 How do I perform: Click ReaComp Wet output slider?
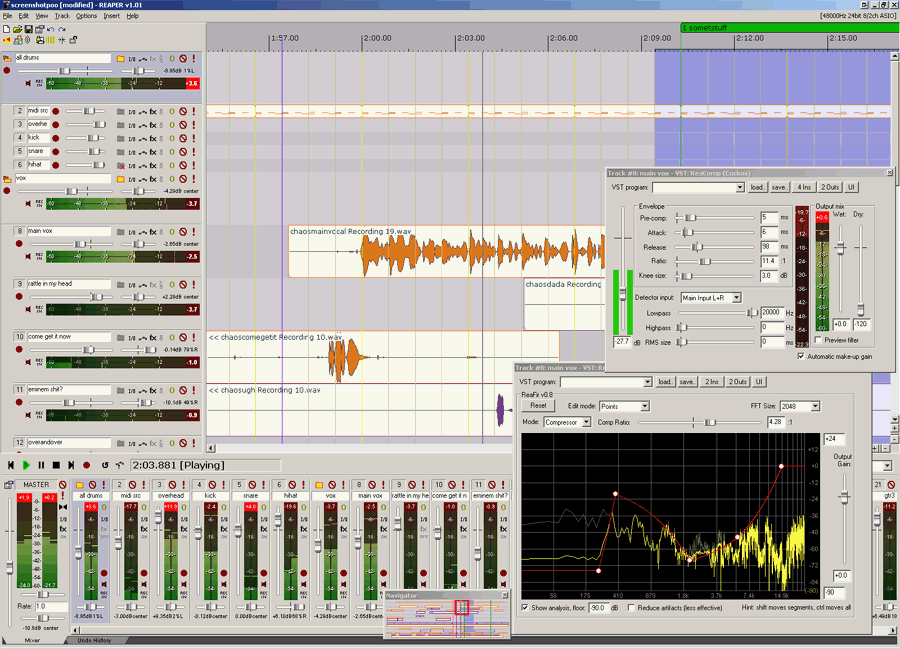point(840,248)
